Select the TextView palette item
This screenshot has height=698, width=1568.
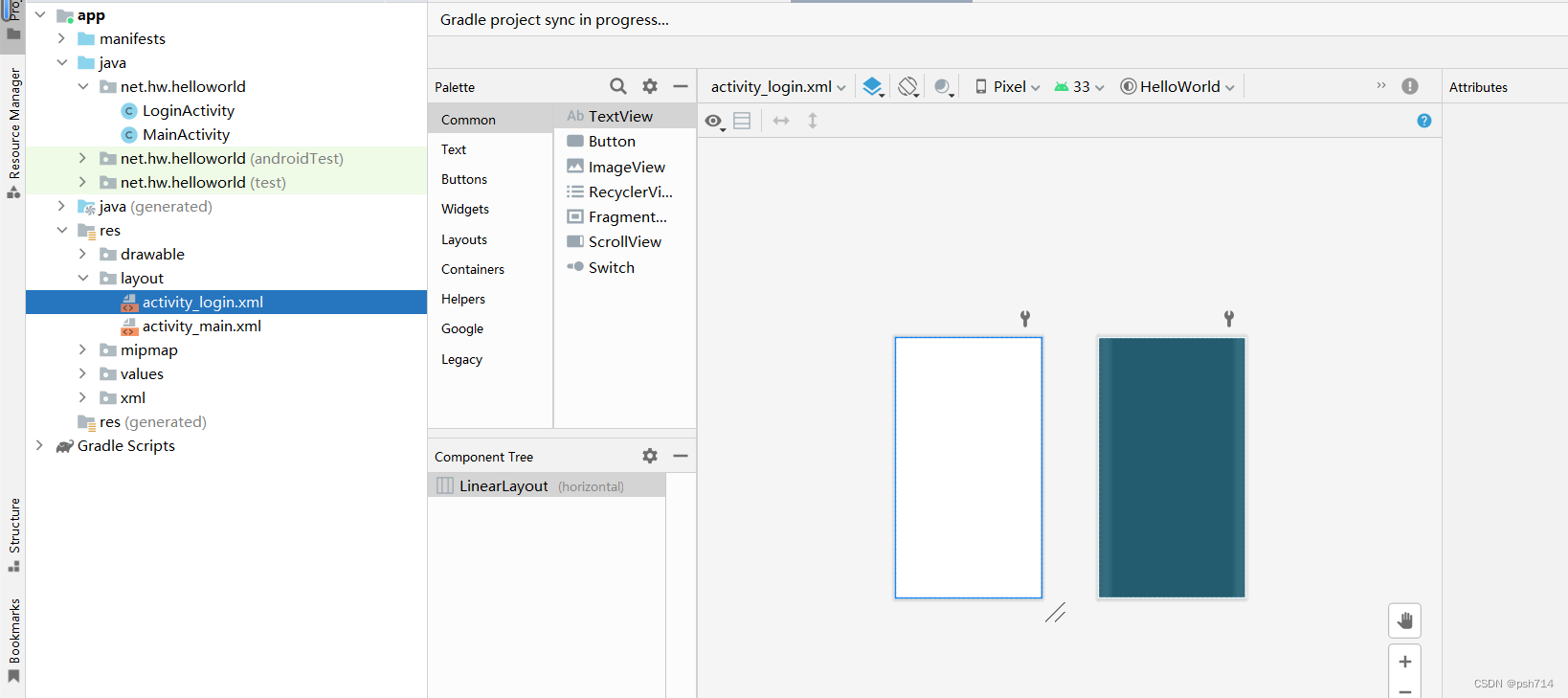pos(625,116)
